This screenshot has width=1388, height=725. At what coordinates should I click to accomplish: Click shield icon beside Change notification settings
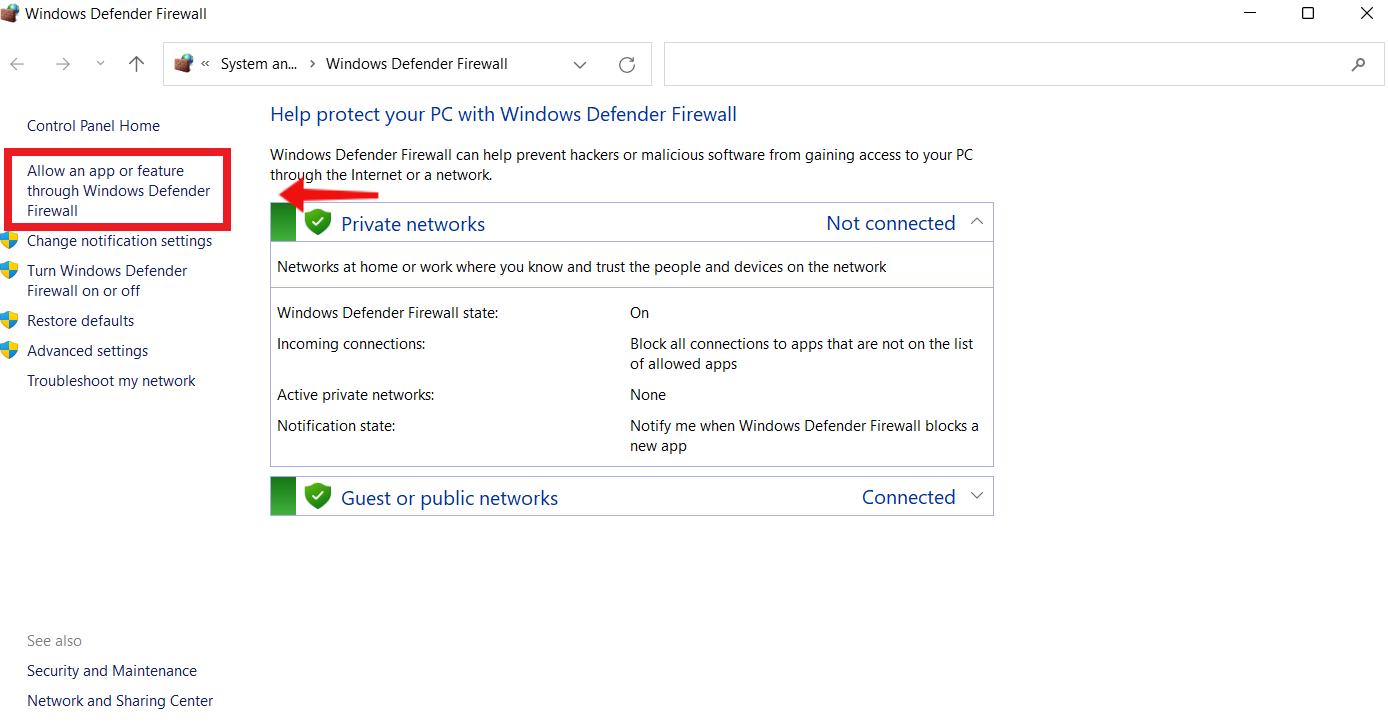[9, 240]
